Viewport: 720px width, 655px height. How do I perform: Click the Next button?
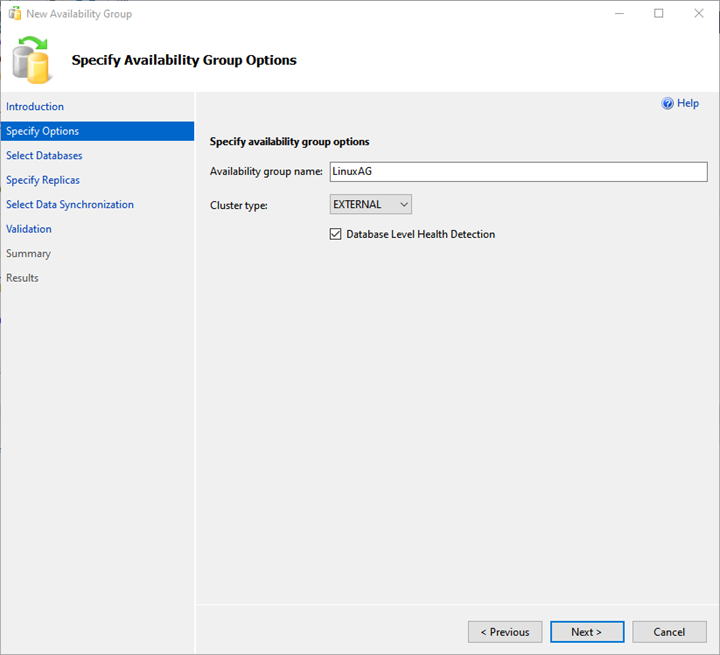point(587,632)
